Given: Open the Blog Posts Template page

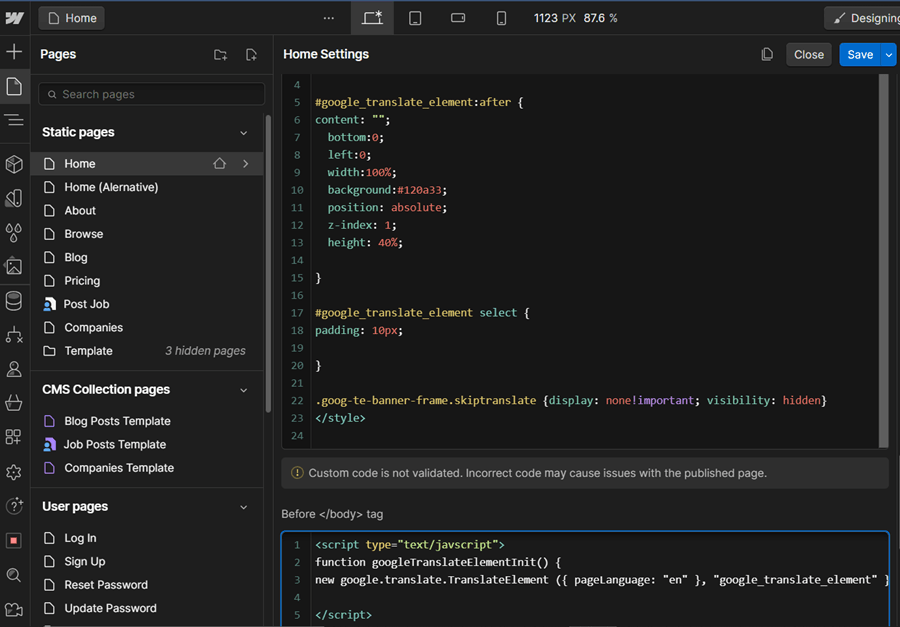Looking at the screenshot, I should click(x=147, y=421).
